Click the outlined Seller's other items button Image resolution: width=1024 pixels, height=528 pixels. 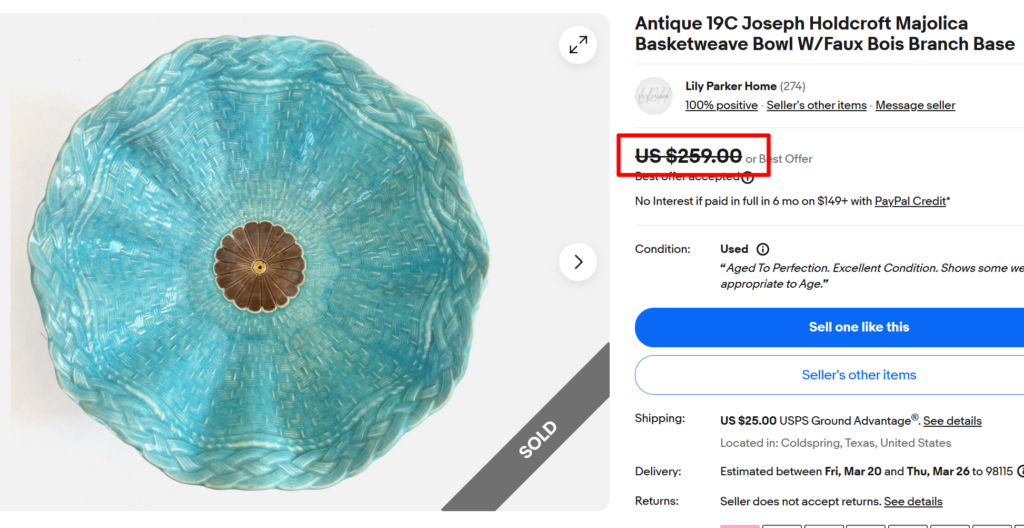(858, 375)
